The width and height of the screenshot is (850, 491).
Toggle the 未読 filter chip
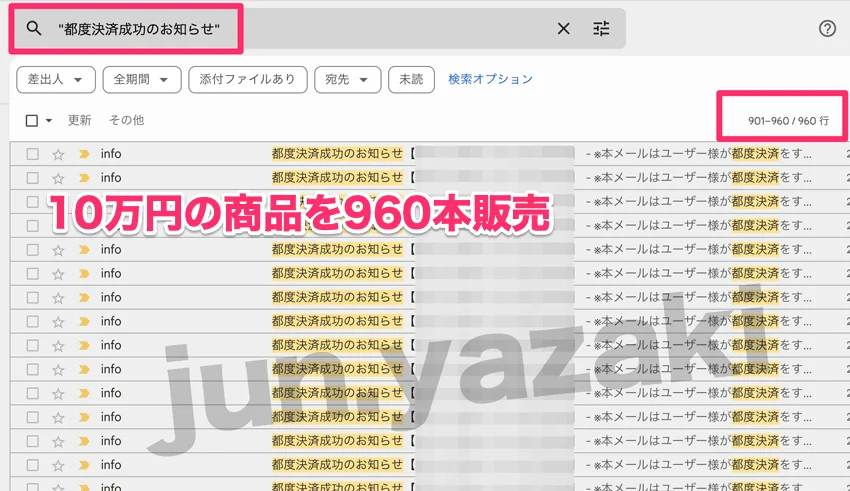(x=411, y=80)
